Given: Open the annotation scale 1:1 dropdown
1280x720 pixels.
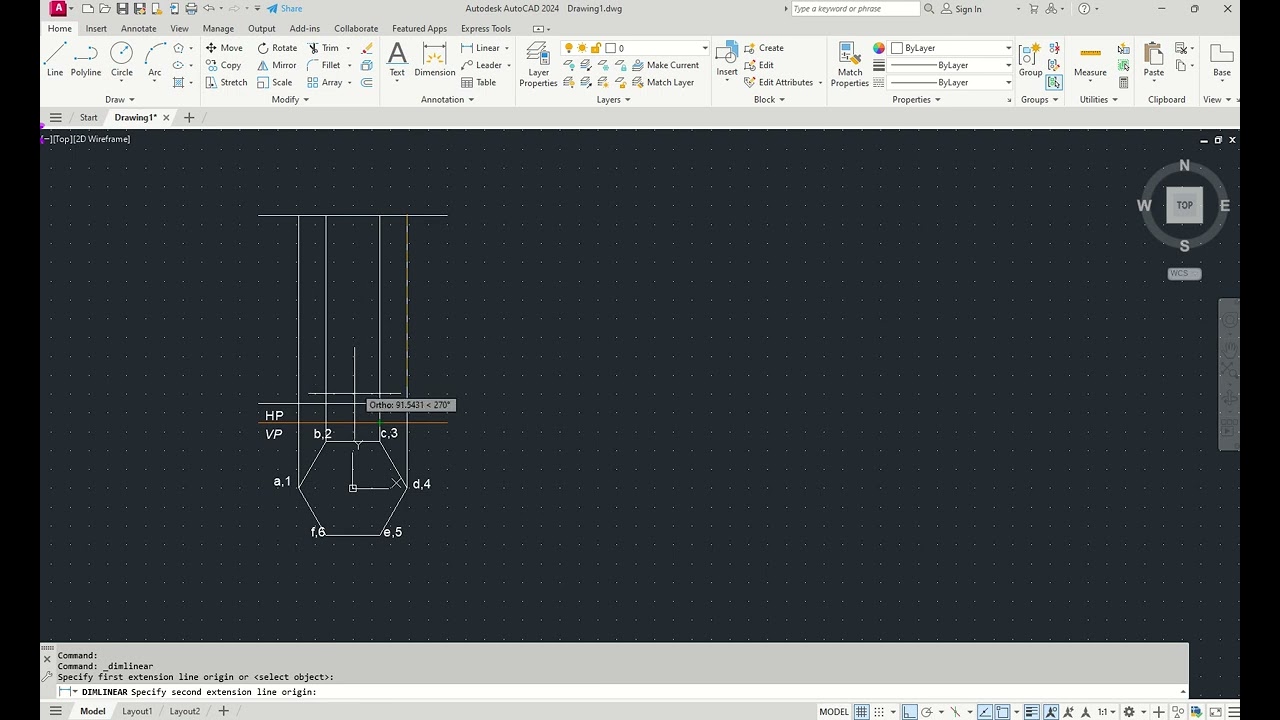Looking at the screenshot, I should click(1107, 712).
